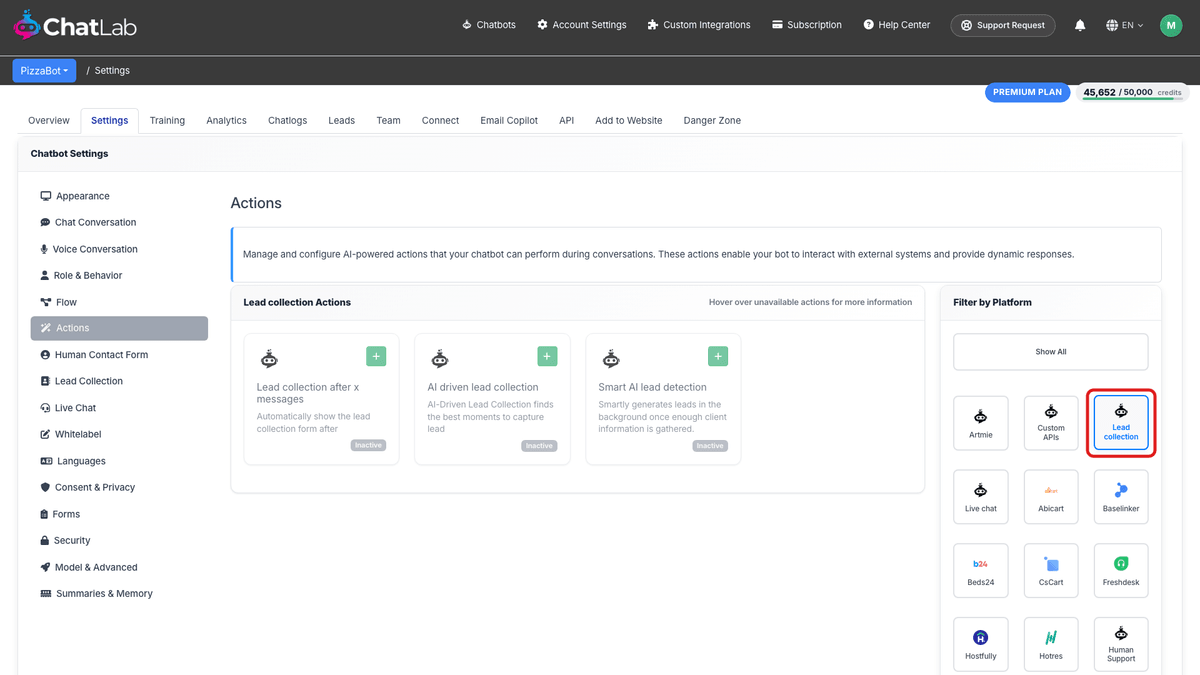This screenshot has width=1200, height=675.
Task: Click the ChatLab logo
Action: tap(75, 26)
